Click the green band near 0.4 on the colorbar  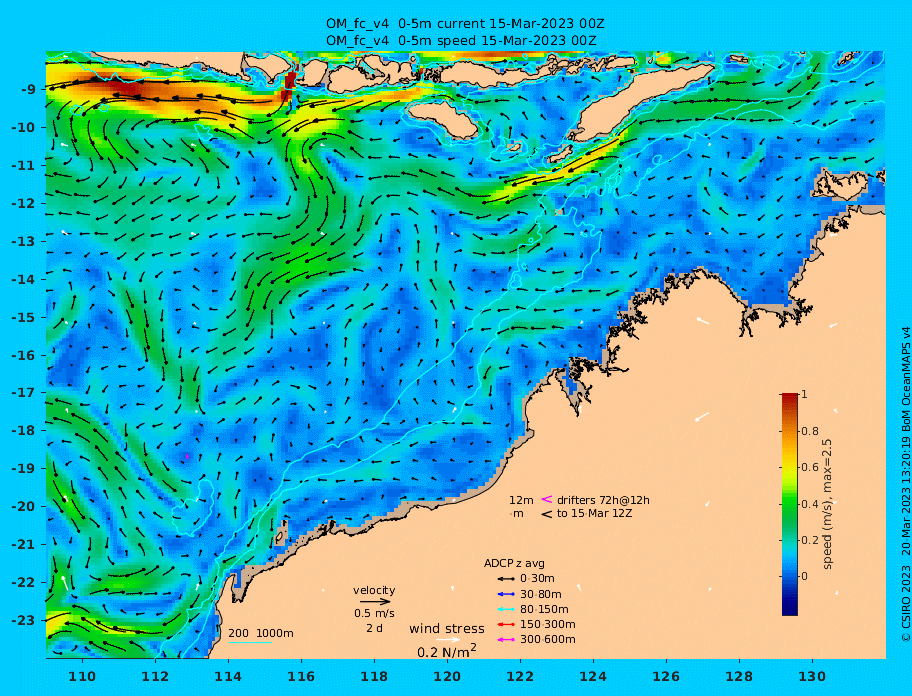tap(790, 504)
